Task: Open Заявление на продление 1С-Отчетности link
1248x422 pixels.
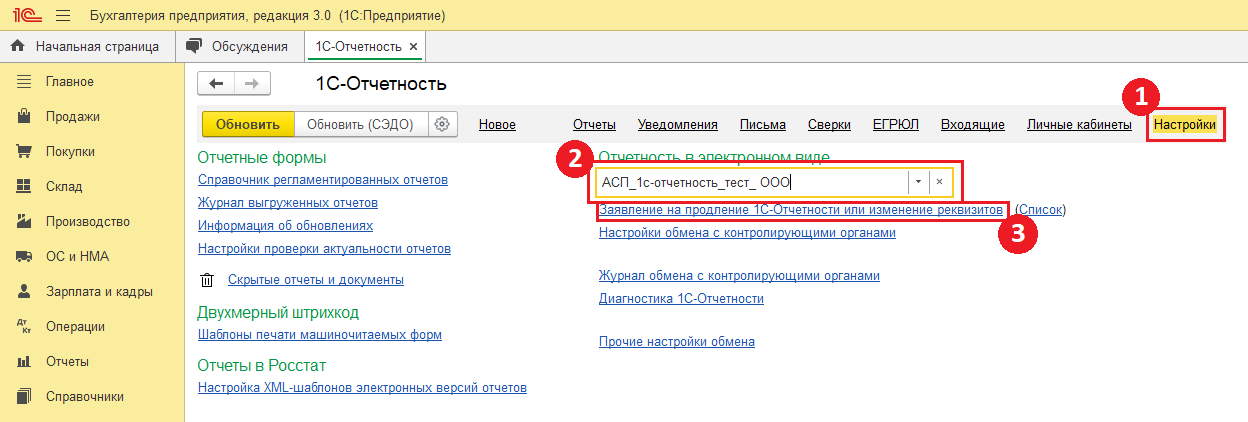Action: pyautogui.click(x=800, y=210)
